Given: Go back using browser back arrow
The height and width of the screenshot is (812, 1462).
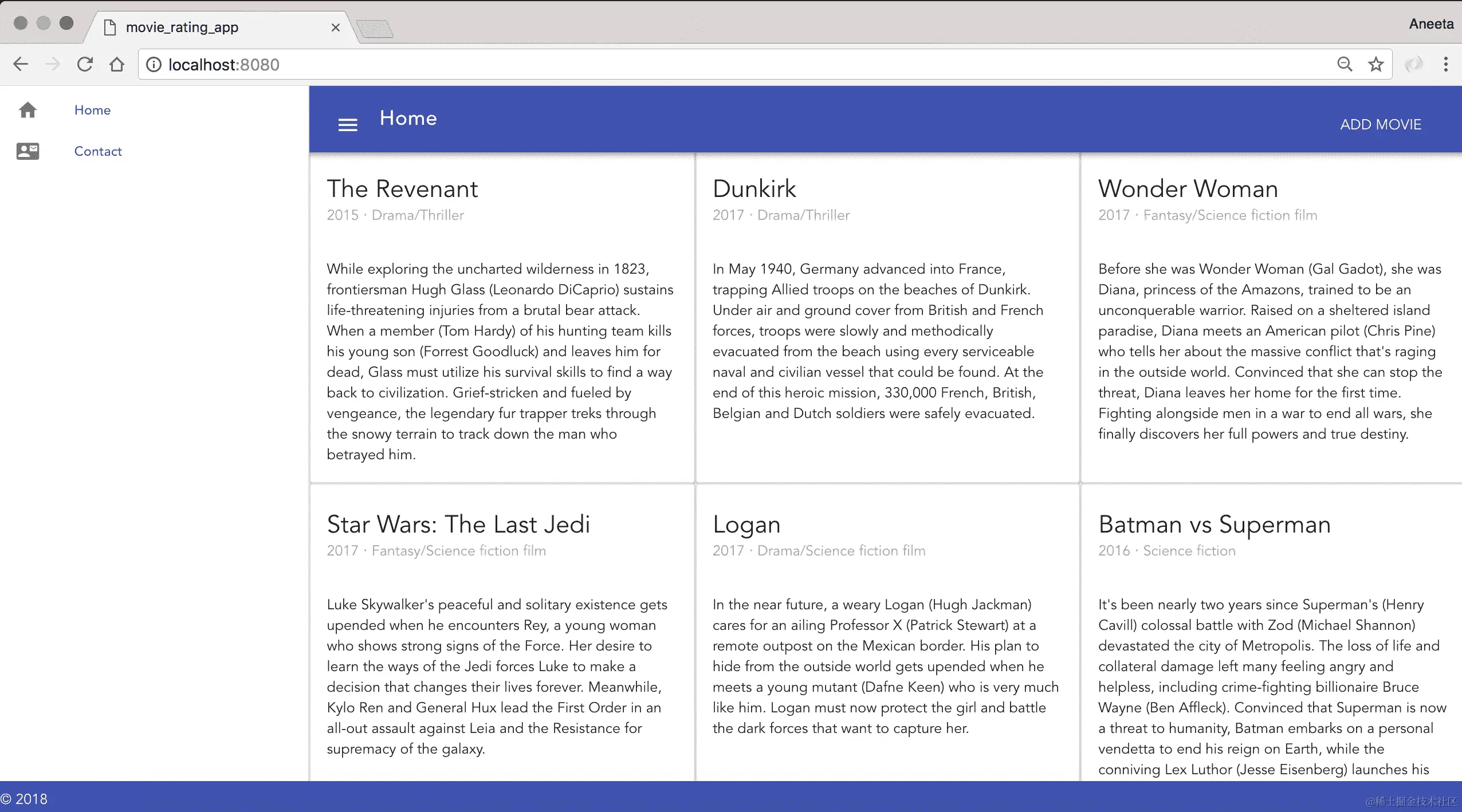Looking at the screenshot, I should (x=21, y=64).
